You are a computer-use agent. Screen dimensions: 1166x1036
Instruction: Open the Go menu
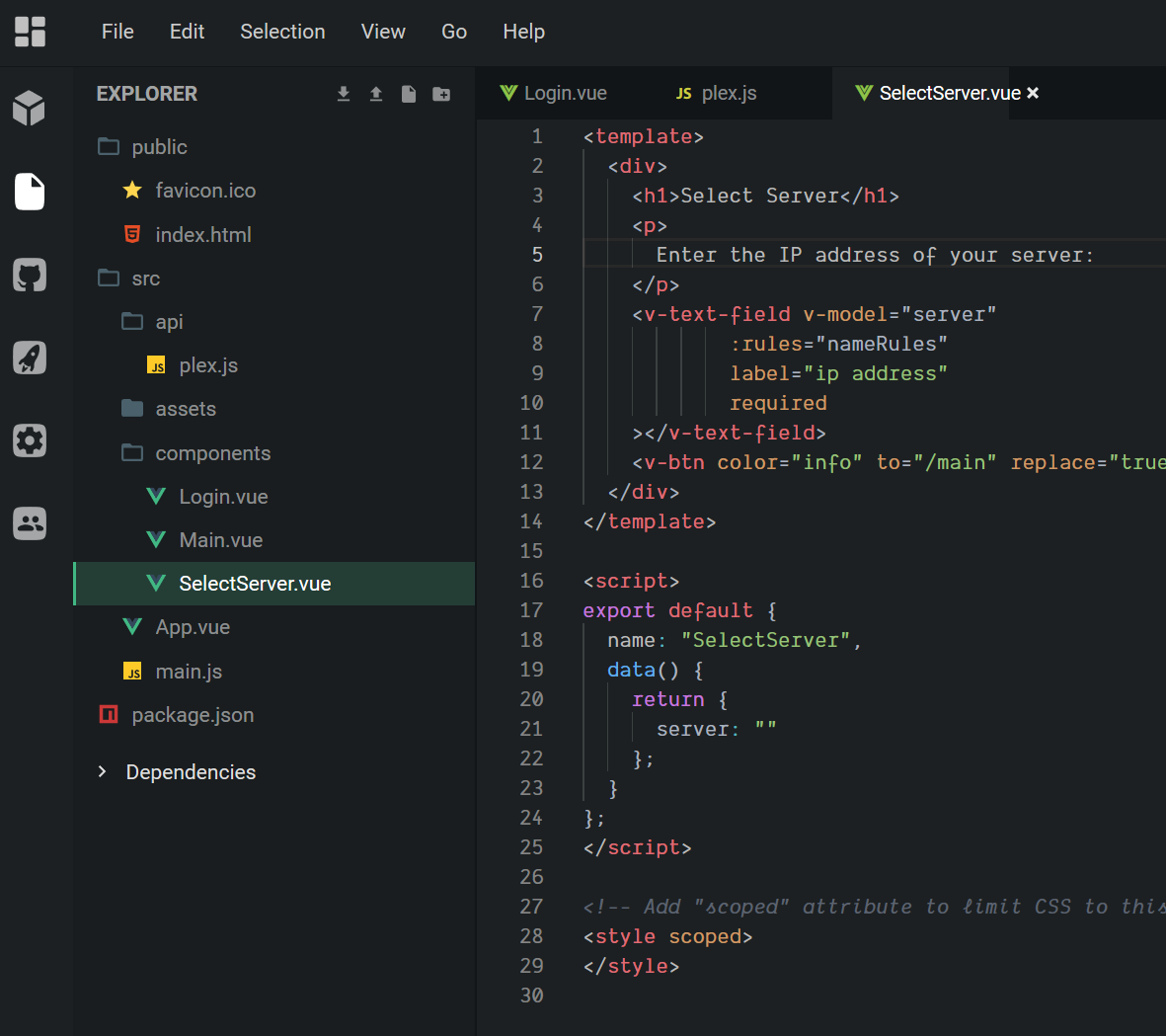454,32
